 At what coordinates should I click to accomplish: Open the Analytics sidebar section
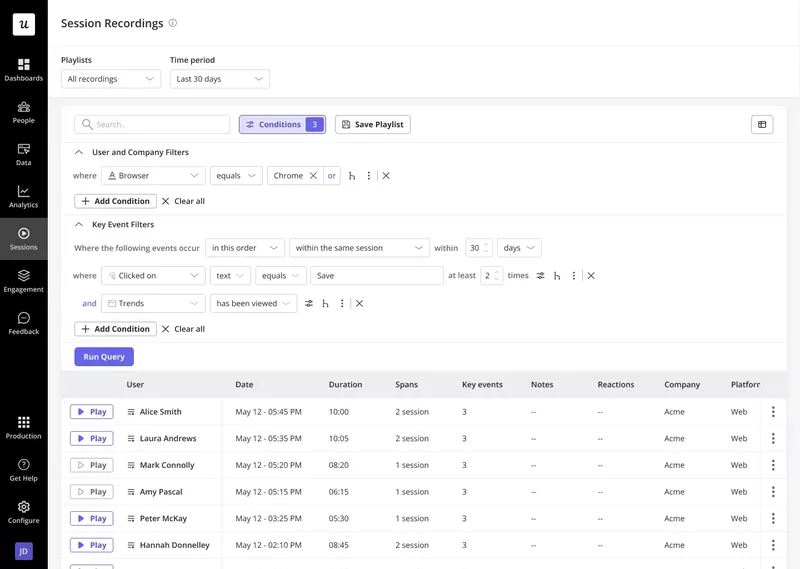click(x=23, y=196)
